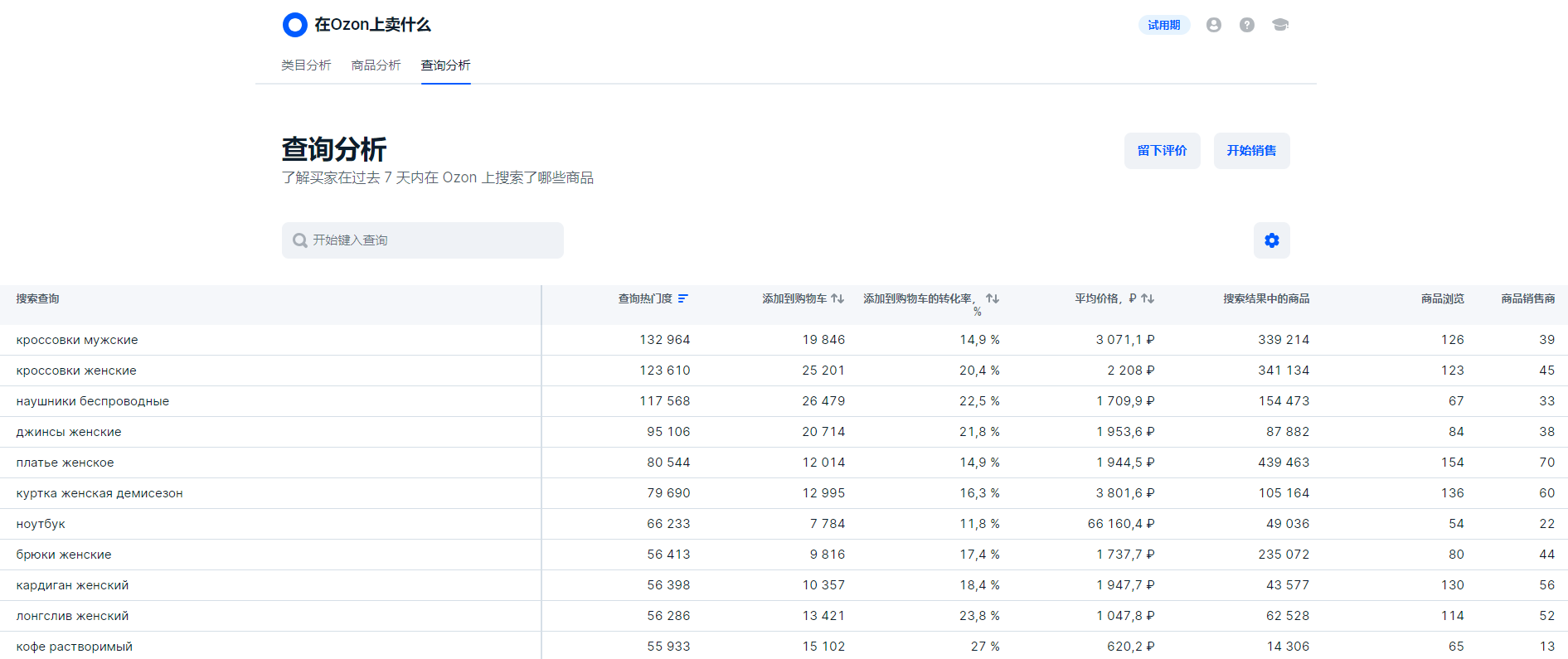
Task: Select the 查询分析 tab
Action: click(x=445, y=65)
